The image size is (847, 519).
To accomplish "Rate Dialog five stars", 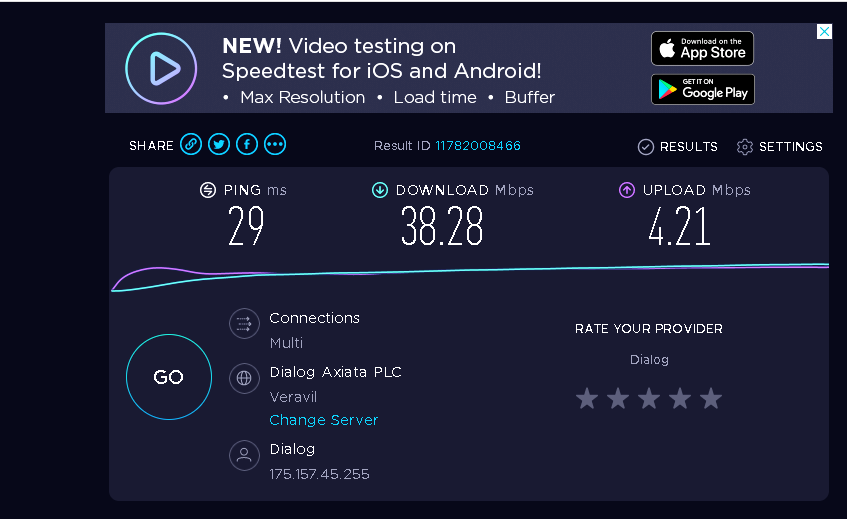I will [711, 399].
